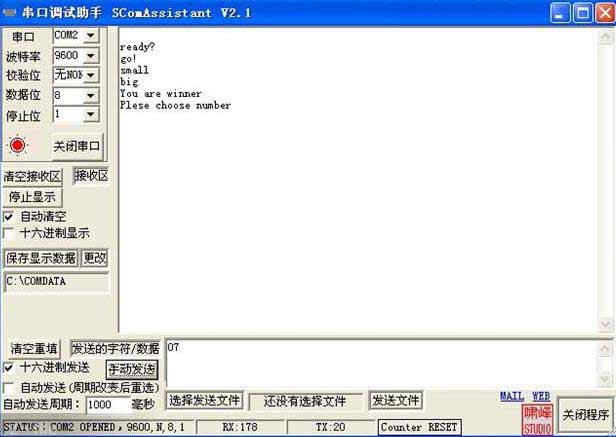This screenshot has height=437, width=616.
Task: Enable 十六进制显示 hex display checkbox
Action: pyautogui.click(x=9, y=233)
